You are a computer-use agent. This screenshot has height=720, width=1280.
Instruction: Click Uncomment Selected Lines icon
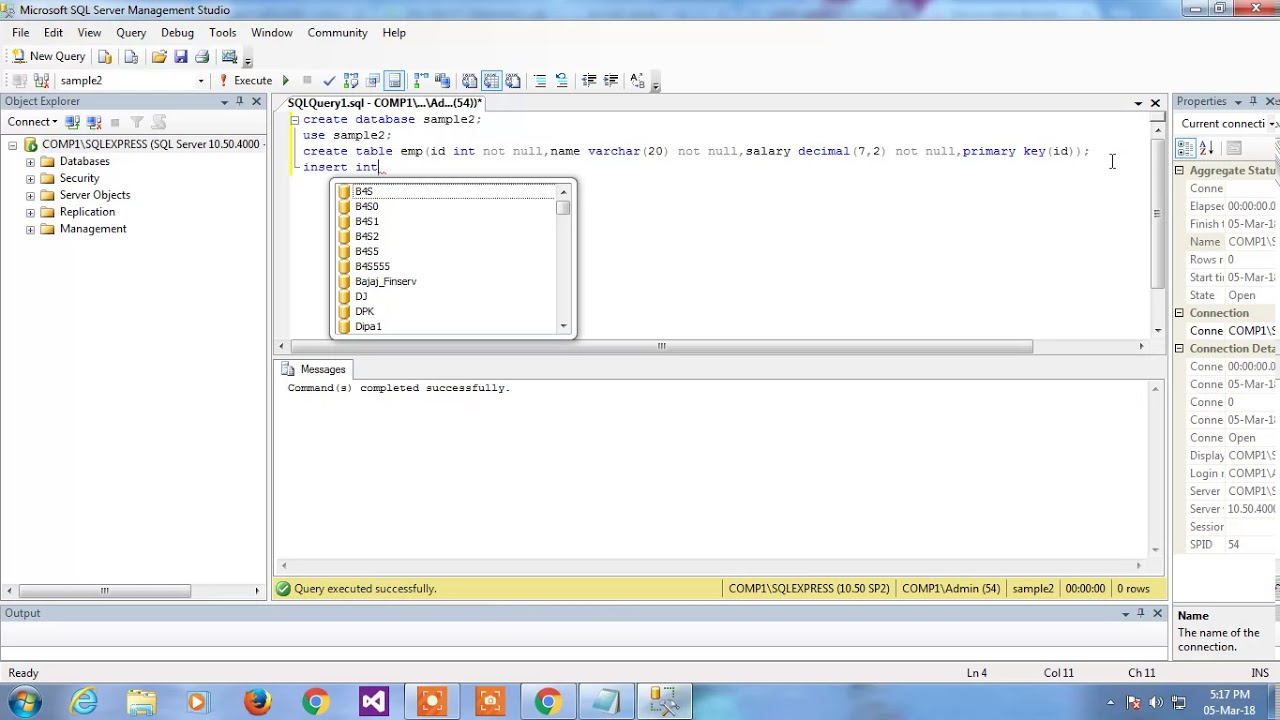pos(562,80)
